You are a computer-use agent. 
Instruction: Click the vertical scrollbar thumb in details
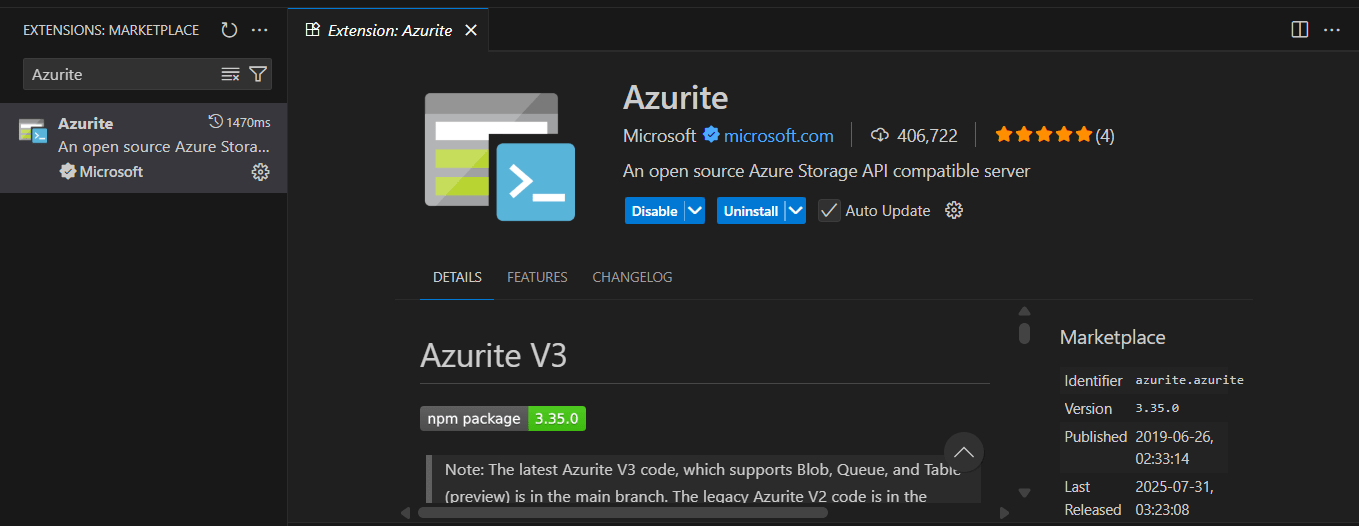click(x=1024, y=333)
